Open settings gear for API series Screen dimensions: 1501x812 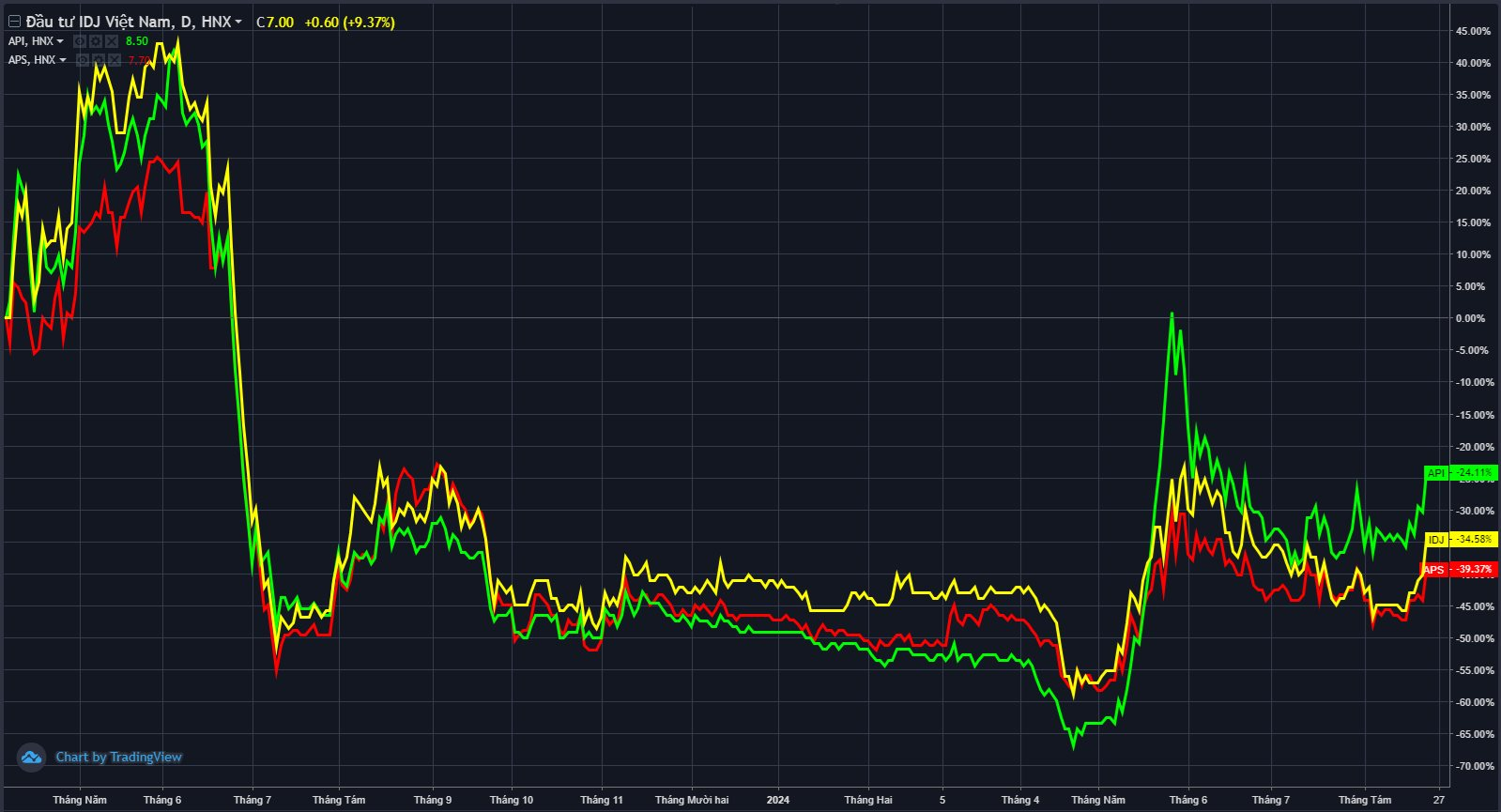coord(96,41)
